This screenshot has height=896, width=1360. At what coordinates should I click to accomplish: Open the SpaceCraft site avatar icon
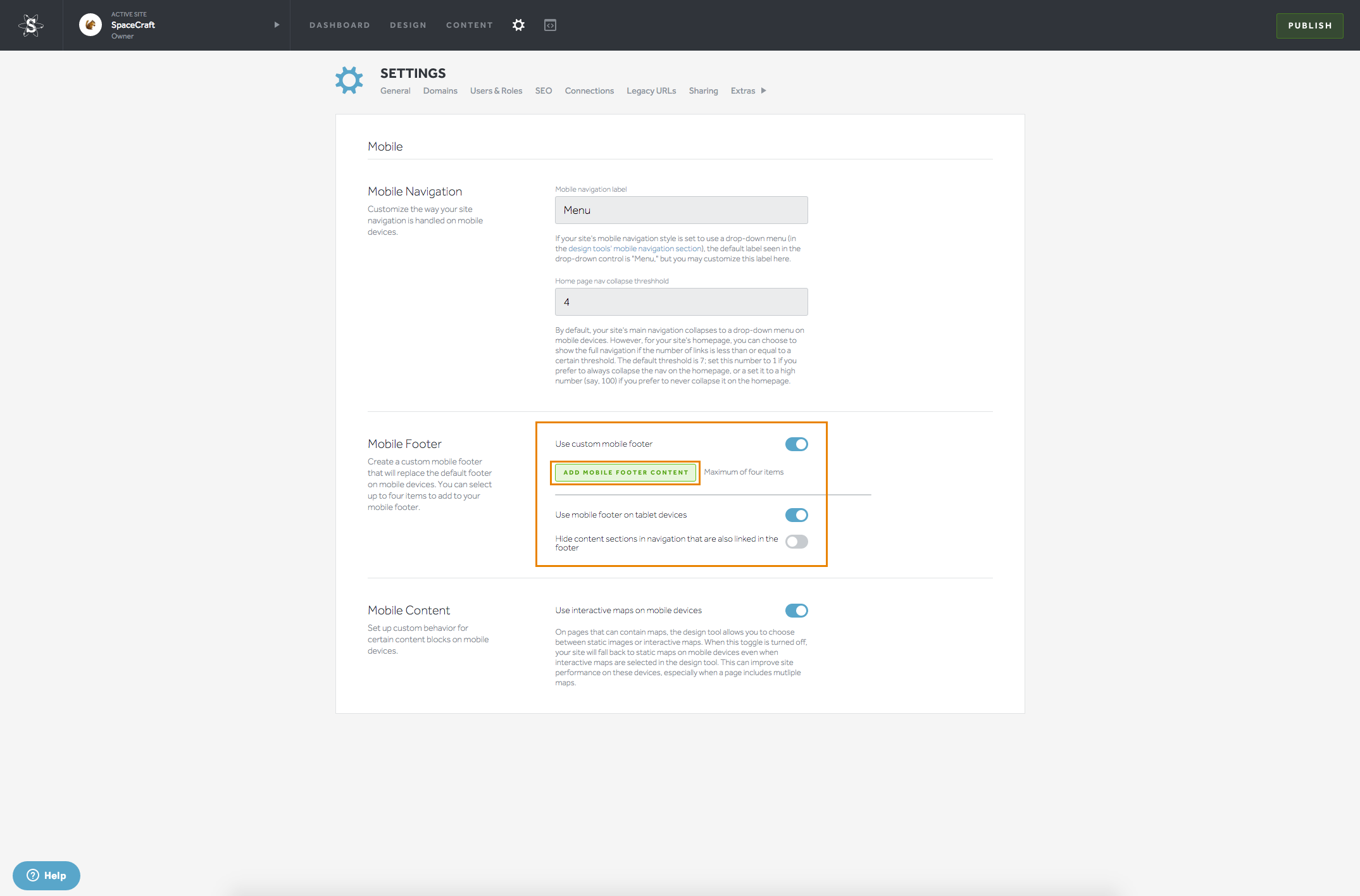[90, 25]
